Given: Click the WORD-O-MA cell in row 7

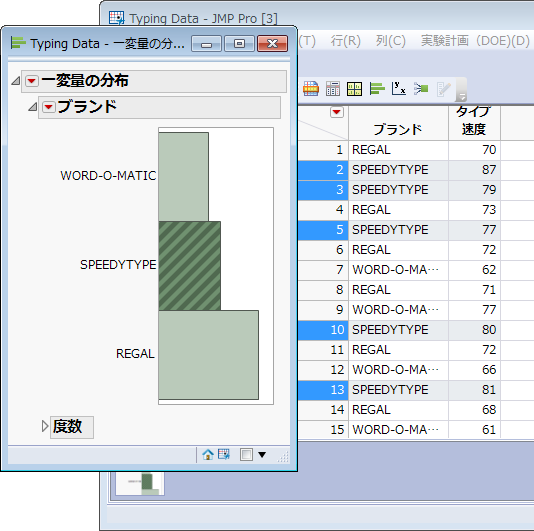Looking at the screenshot, I should (x=398, y=270).
